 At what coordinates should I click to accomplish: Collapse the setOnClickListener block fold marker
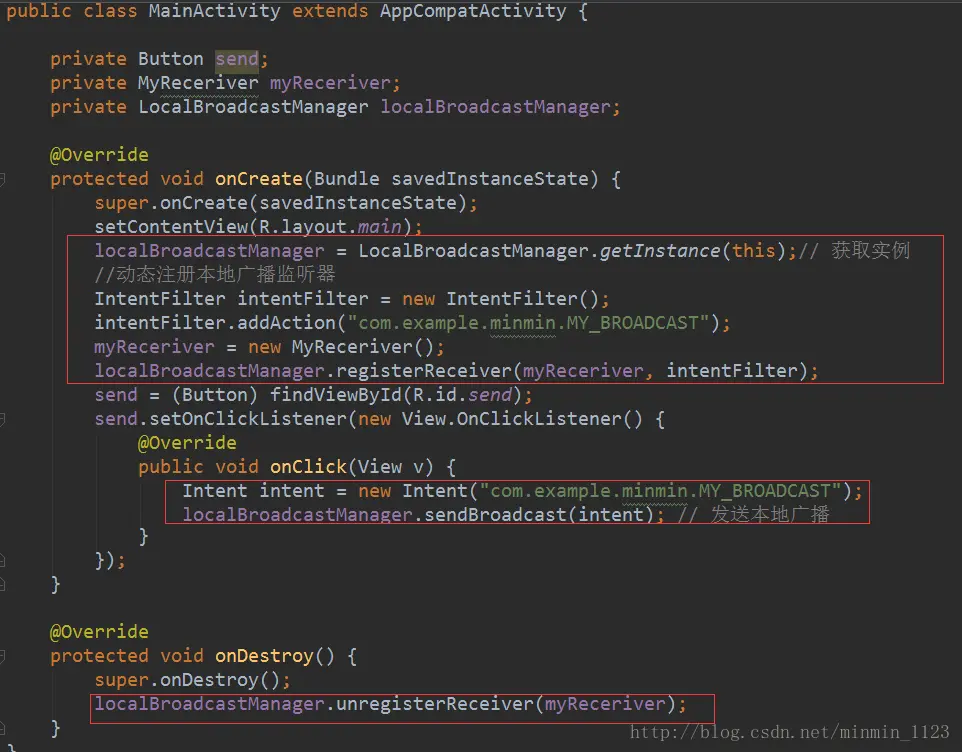click(x=2, y=420)
